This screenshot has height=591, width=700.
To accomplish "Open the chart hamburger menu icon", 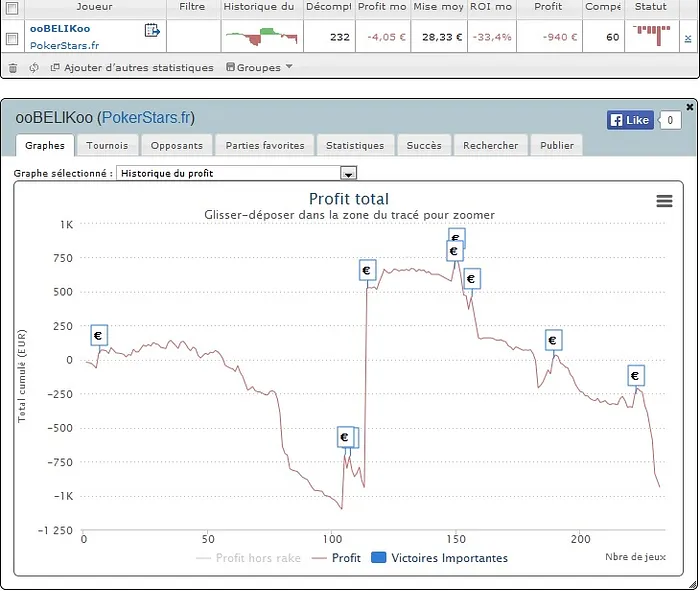I will coord(664,200).
